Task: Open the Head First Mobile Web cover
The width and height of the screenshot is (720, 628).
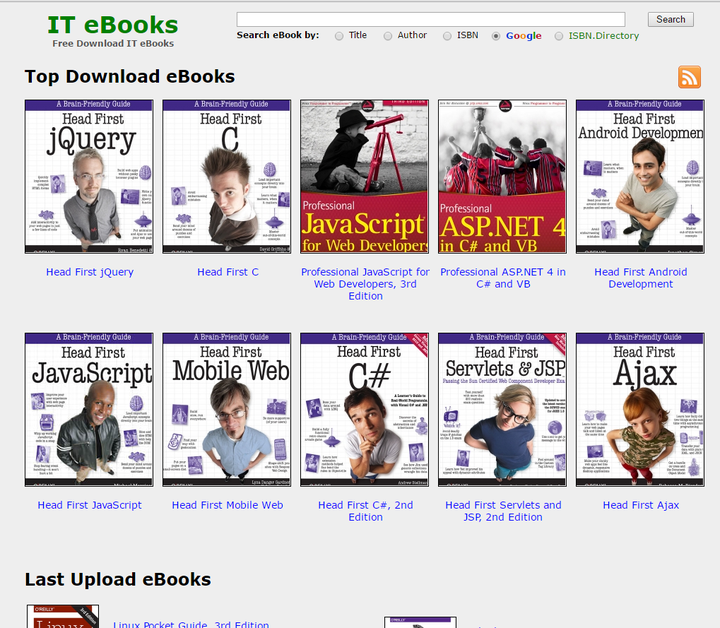Action: [227, 409]
